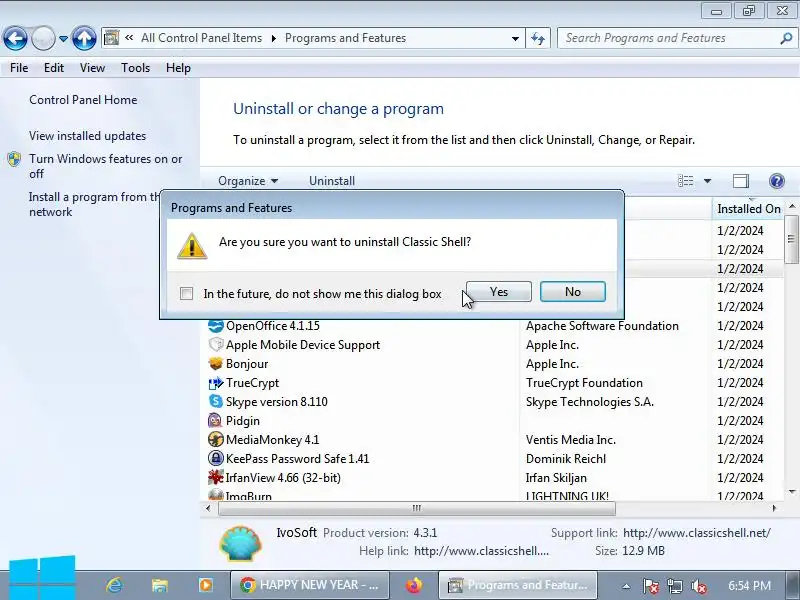The width and height of the screenshot is (800, 600).
Task: Click the shield icon beside Windows features
Action: click(x=14, y=159)
